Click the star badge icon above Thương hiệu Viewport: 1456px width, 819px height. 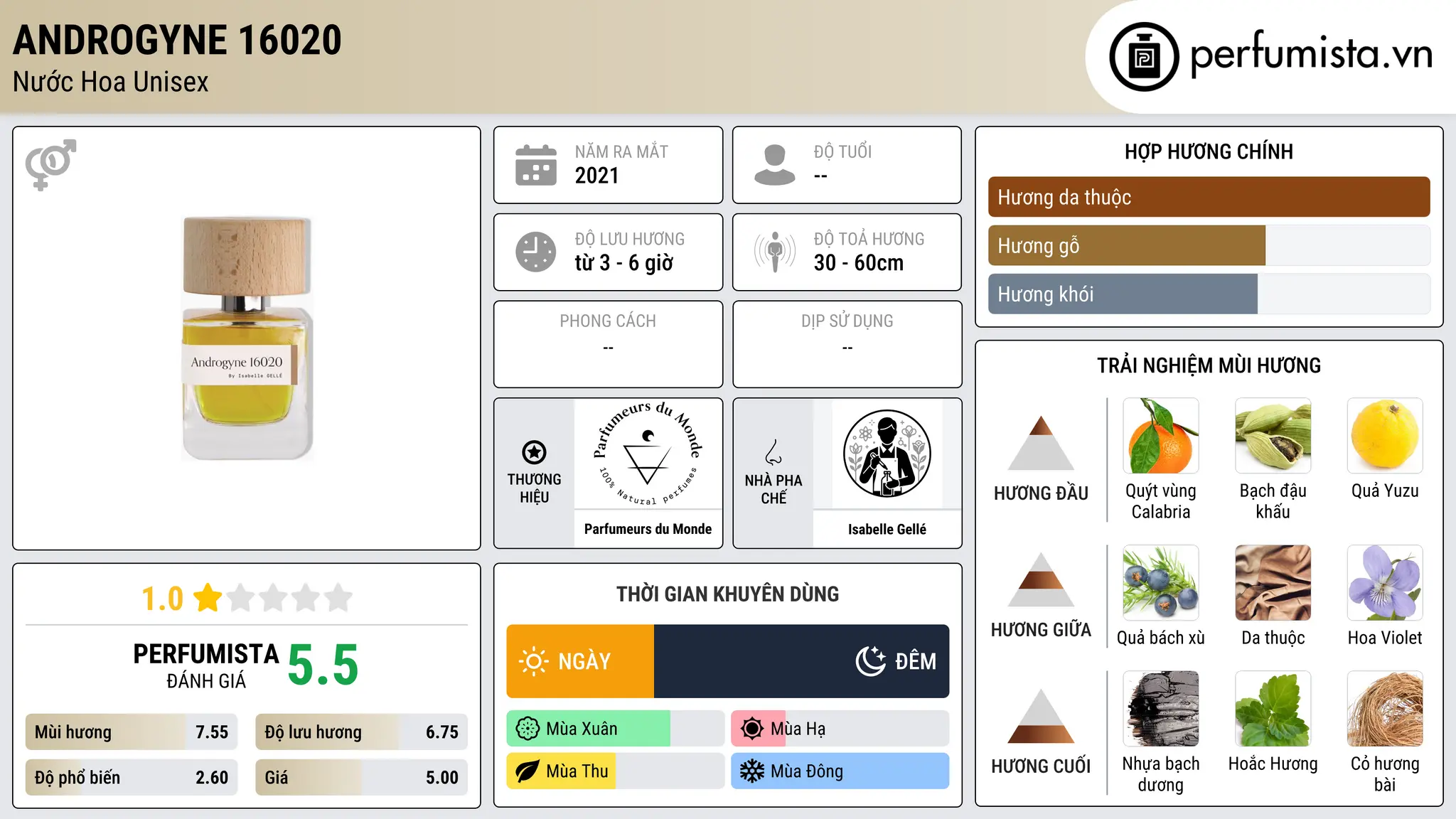pyautogui.click(x=534, y=452)
